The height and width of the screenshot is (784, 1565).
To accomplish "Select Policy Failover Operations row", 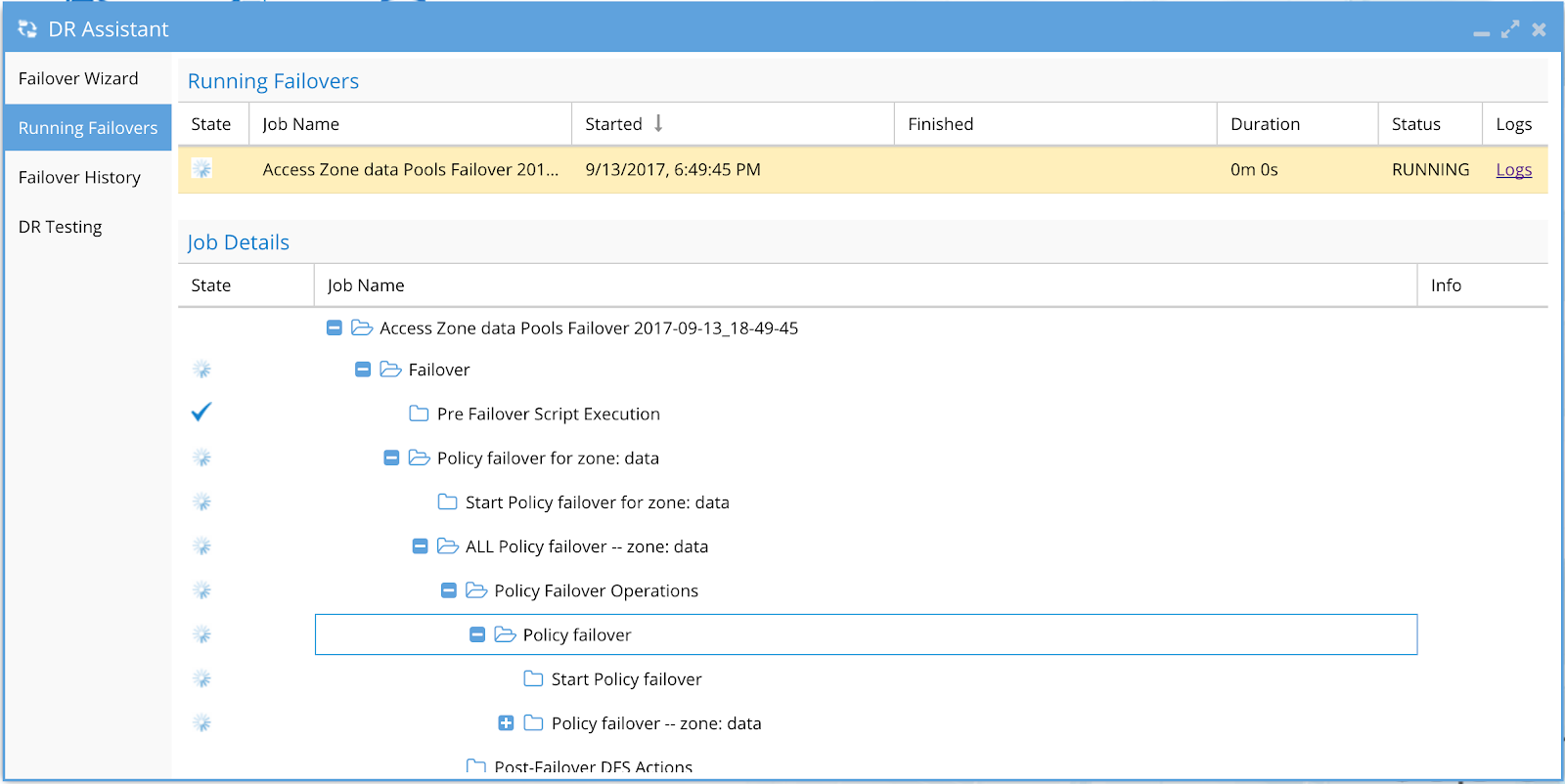I will click(863, 590).
